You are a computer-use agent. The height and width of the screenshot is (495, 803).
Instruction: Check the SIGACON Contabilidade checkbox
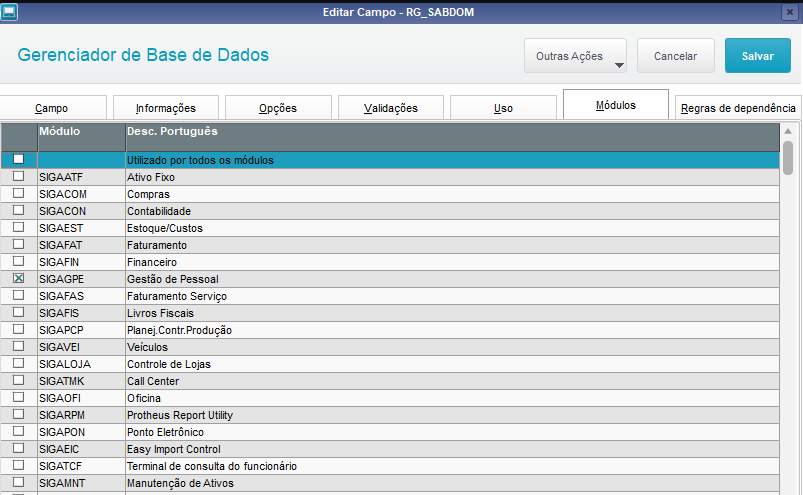pyautogui.click(x=18, y=210)
